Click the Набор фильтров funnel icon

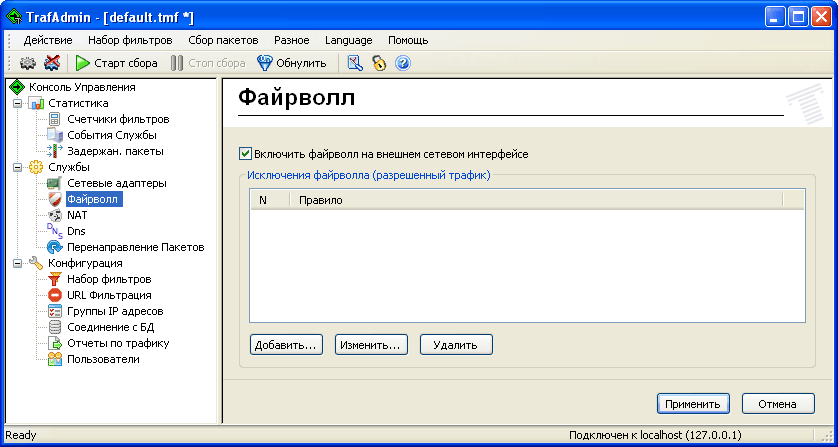[55, 279]
